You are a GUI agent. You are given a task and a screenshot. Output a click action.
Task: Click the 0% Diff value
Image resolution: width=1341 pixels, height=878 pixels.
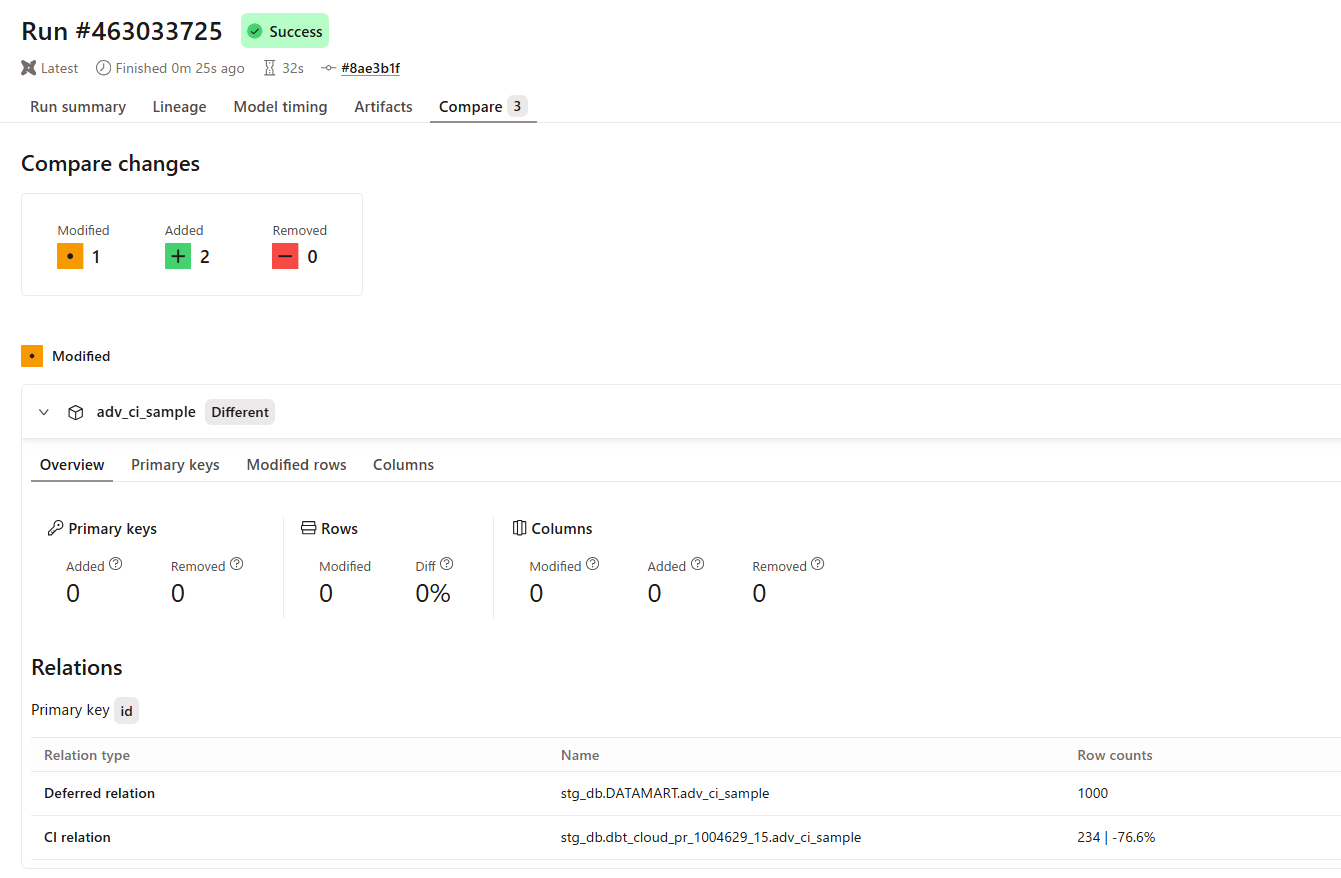433,594
